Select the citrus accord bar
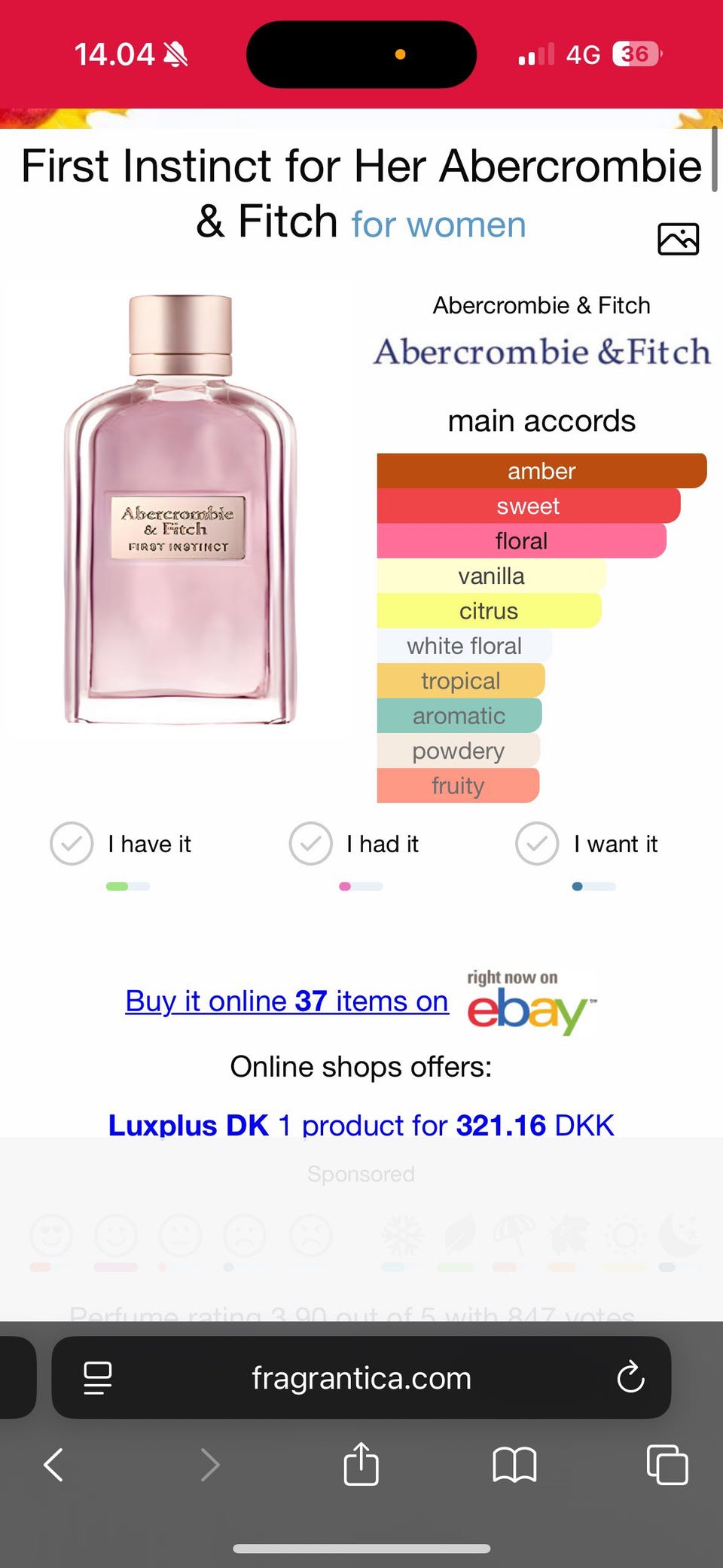Screen dimensions: 723x1568 [x=489, y=611]
